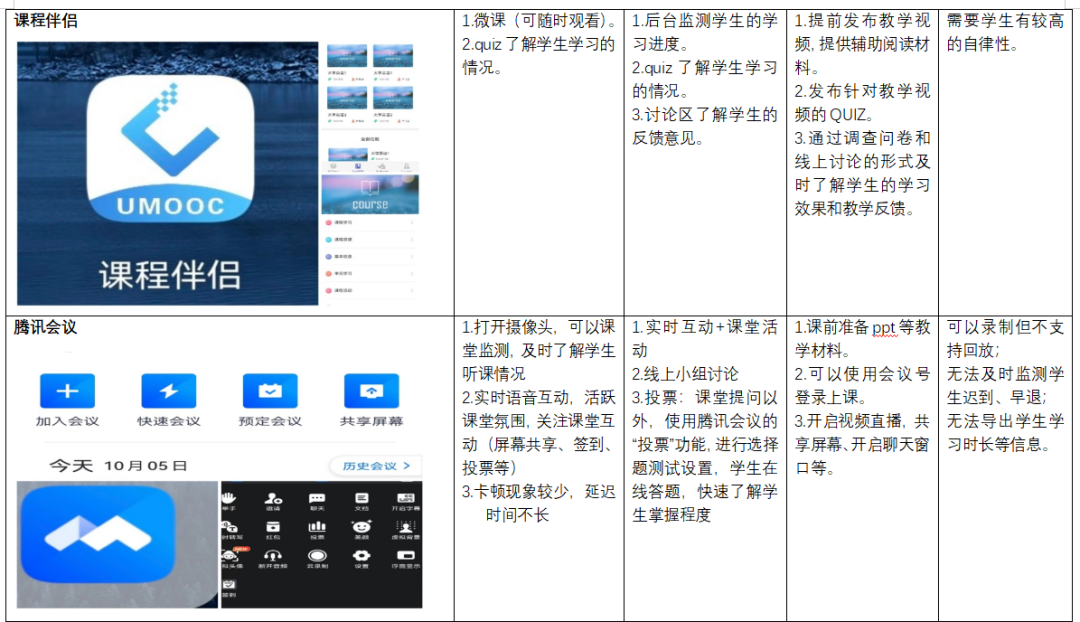
Task: Open the 聊天 chat icon
Action: (317, 497)
